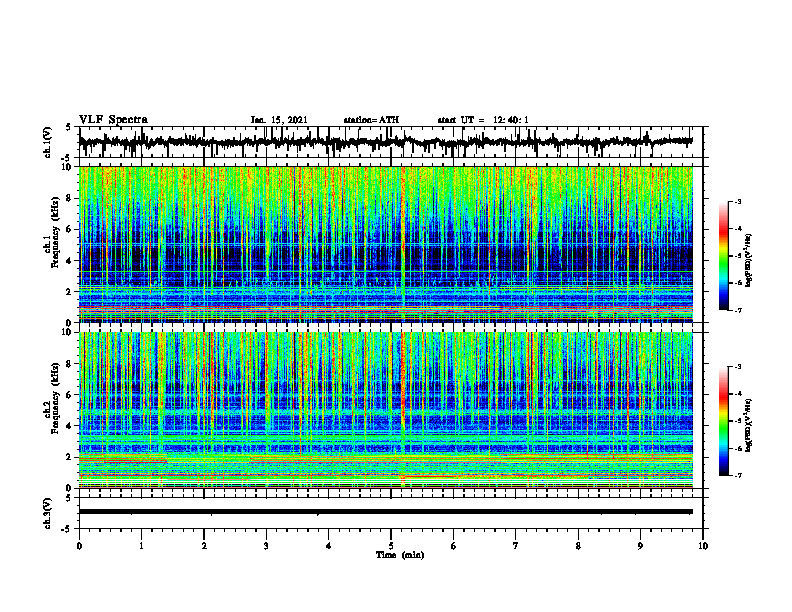Click the ch.1 'Frequency (kHz)' axis label
Image resolution: width=792 pixels, height=612 pixels.
(56, 232)
